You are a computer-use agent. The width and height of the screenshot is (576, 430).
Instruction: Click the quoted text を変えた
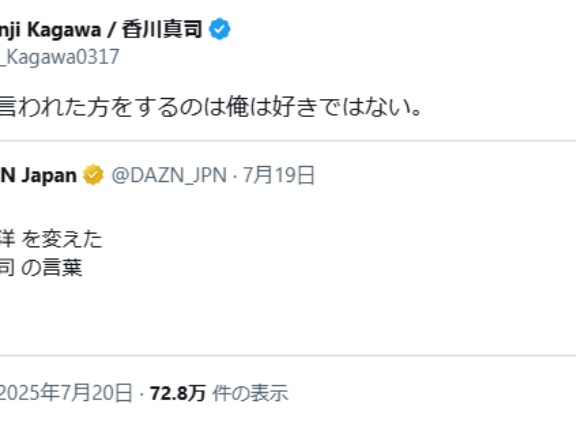point(62,239)
